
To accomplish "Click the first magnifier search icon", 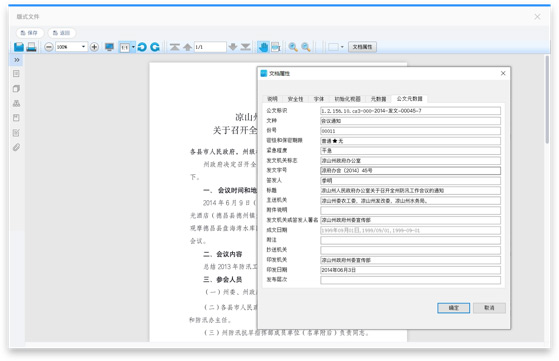I will tap(293, 47).
